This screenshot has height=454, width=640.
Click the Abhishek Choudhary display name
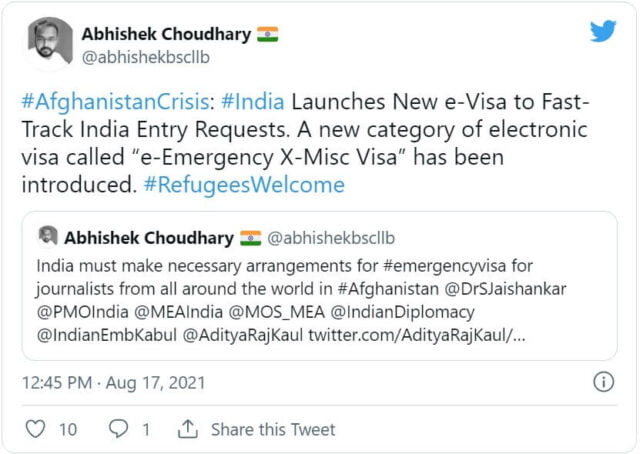[x=167, y=33]
